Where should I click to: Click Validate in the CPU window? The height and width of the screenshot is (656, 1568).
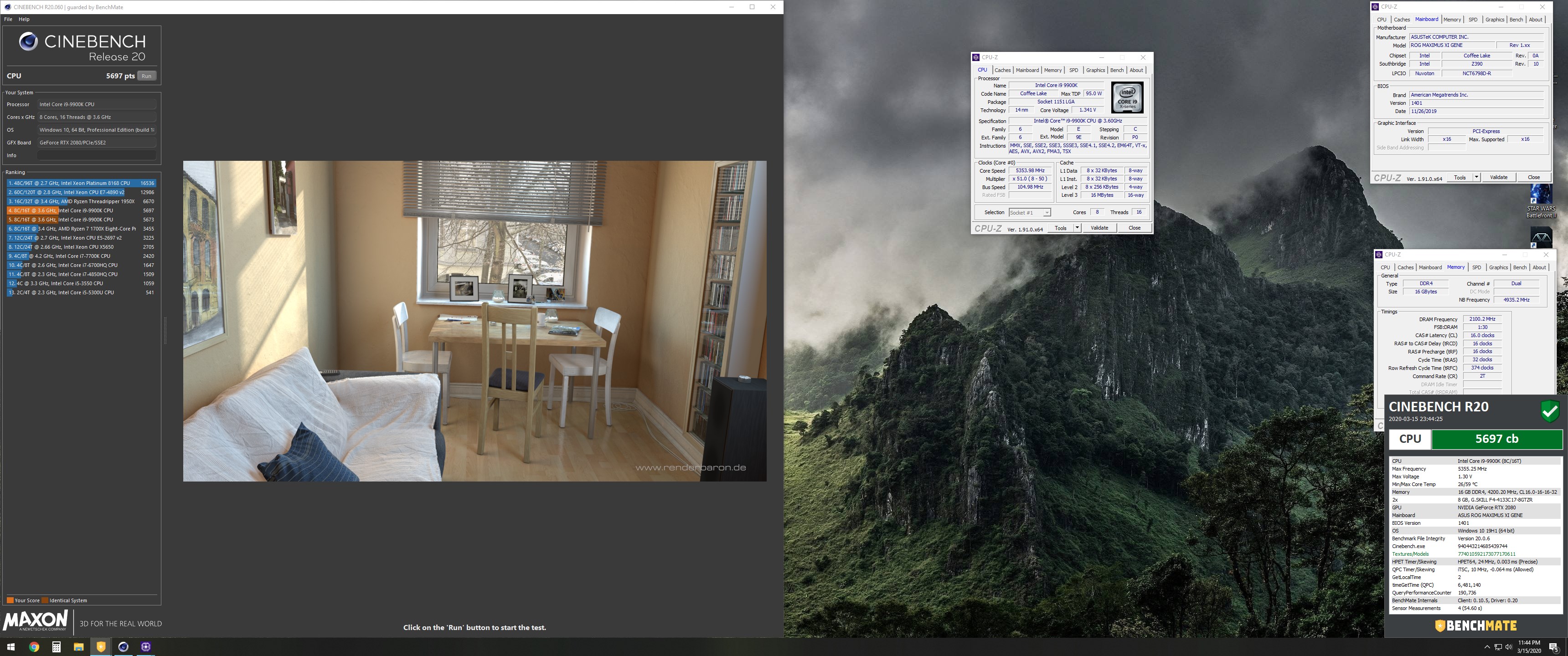click(x=1099, y=228)
